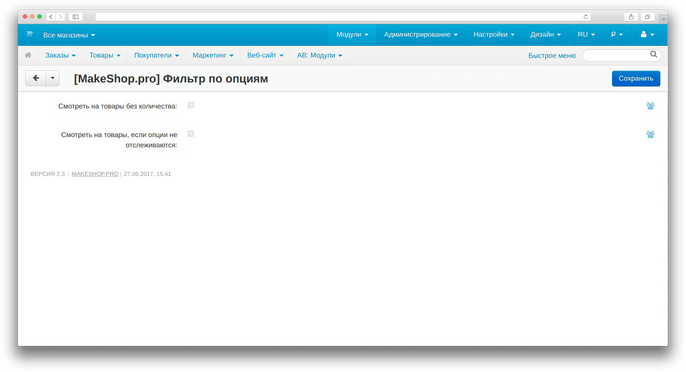Click the 'Сохранить' button
This screenshot has width=686, height=372.
[636, 78]
